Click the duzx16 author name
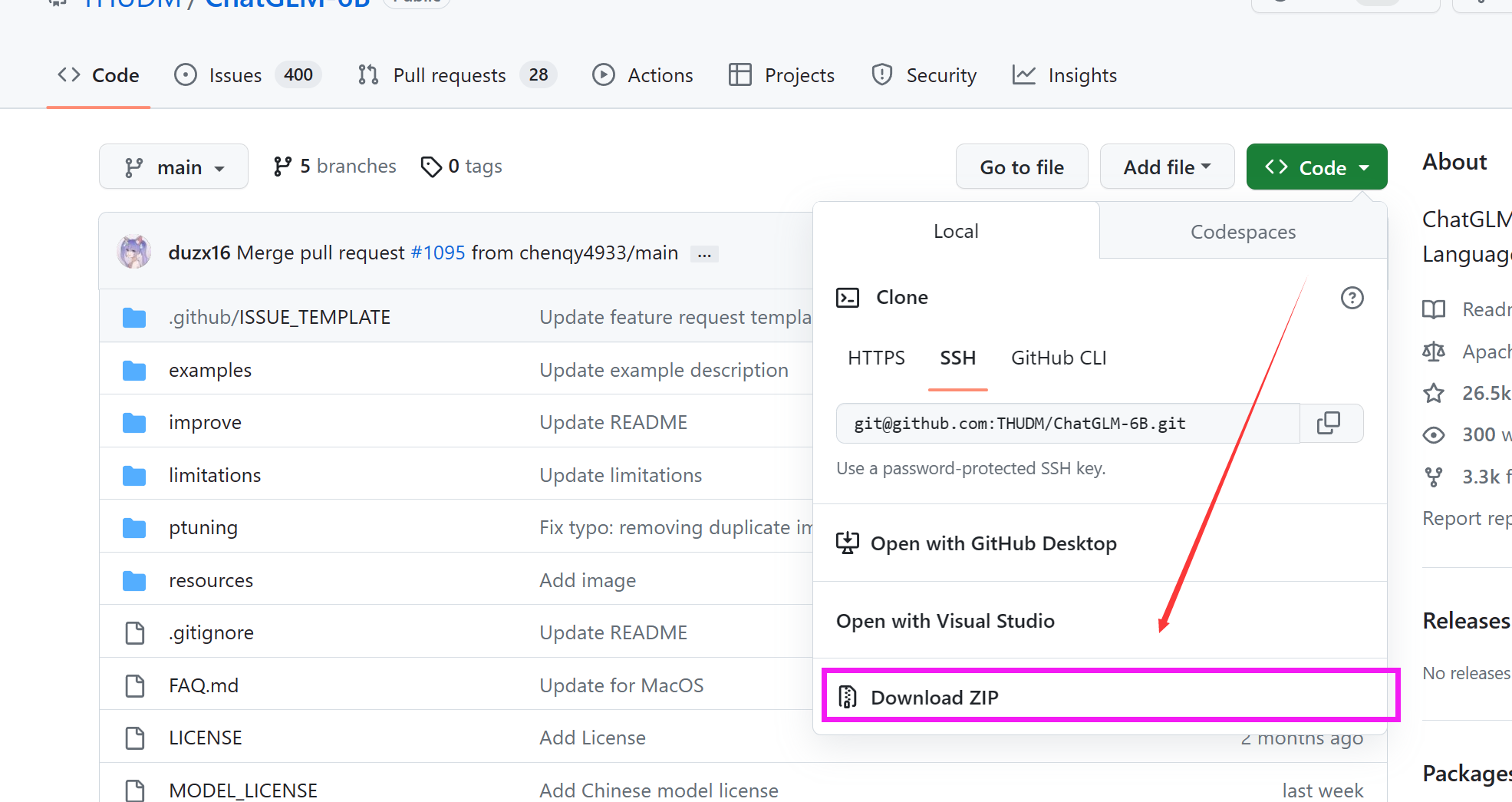1512x802 pixels. pos(199,252)
